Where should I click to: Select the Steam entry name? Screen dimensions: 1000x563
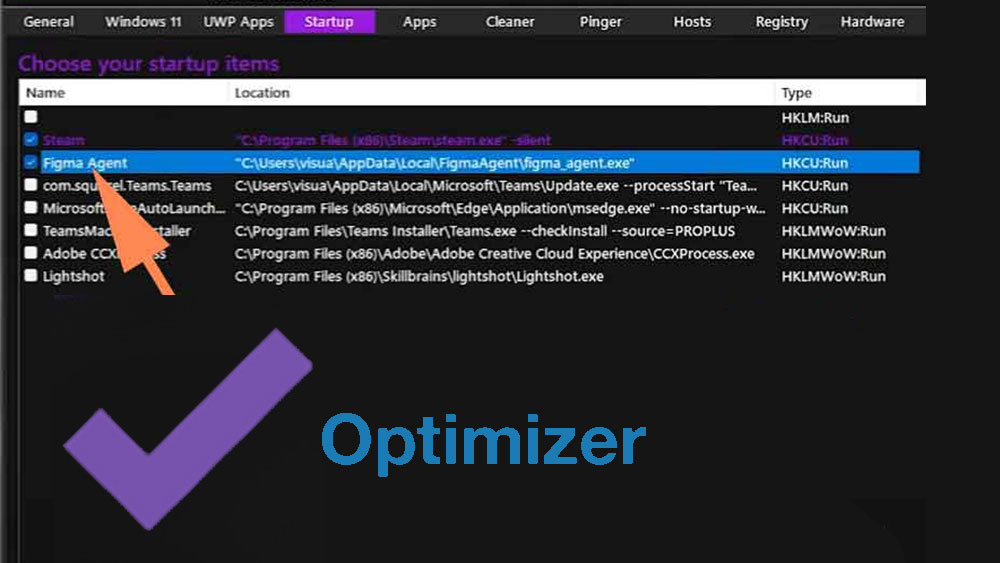coord(64,140)
